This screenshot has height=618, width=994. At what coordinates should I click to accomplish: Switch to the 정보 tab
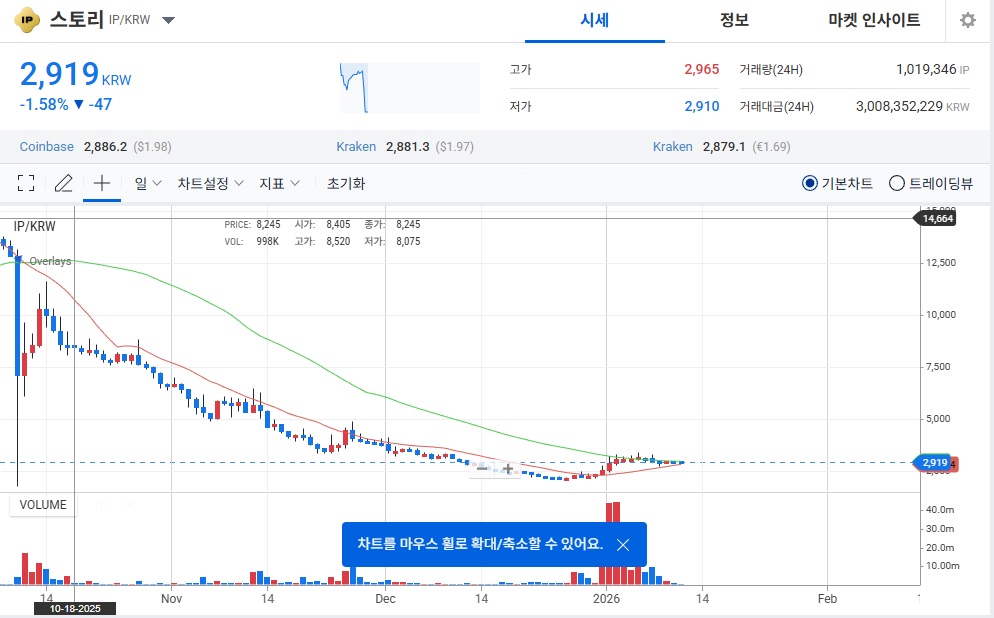click(x=734, y=21)
